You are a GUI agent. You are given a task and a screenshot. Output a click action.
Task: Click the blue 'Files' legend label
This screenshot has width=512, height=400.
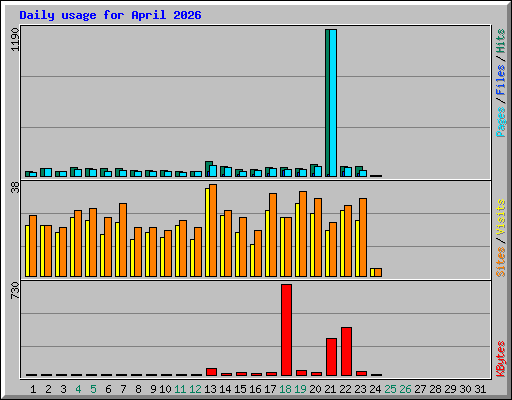pyautogui.click(x=501, y=80)
